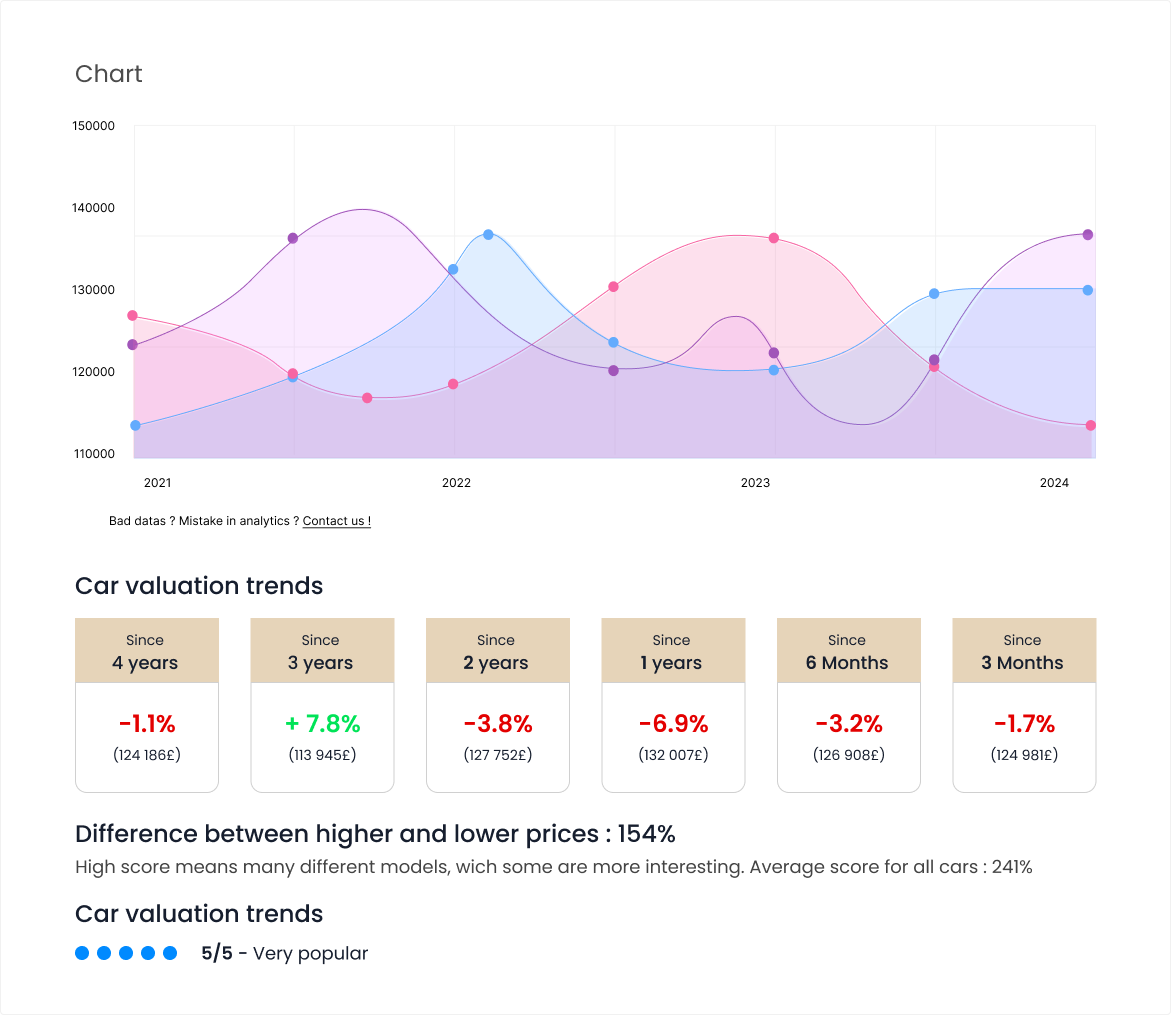Open the 'Since 2 years' valuation card
Viewport: 1171px width, 1015px height.
(x=497, y=704)
